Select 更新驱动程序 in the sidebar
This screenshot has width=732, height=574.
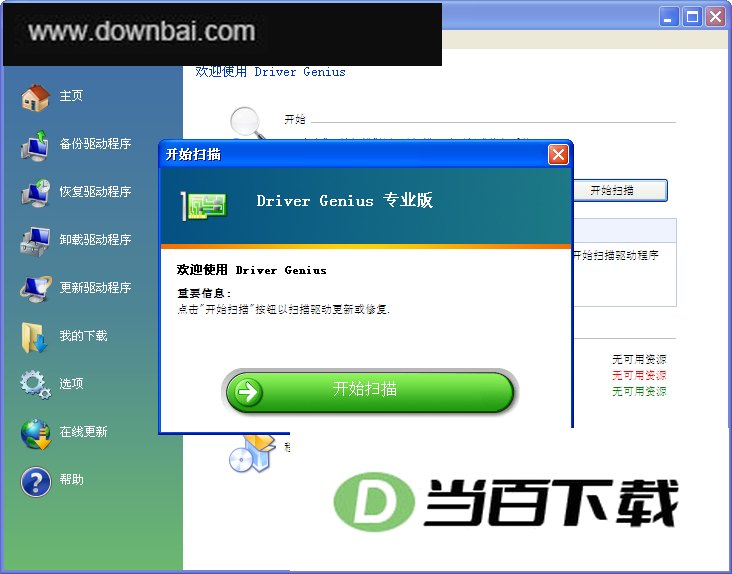point(95,287)
